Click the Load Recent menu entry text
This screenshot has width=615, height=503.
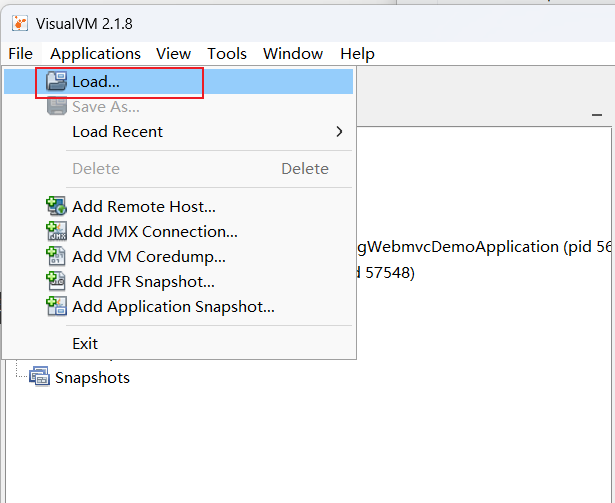tap(117, 132)
